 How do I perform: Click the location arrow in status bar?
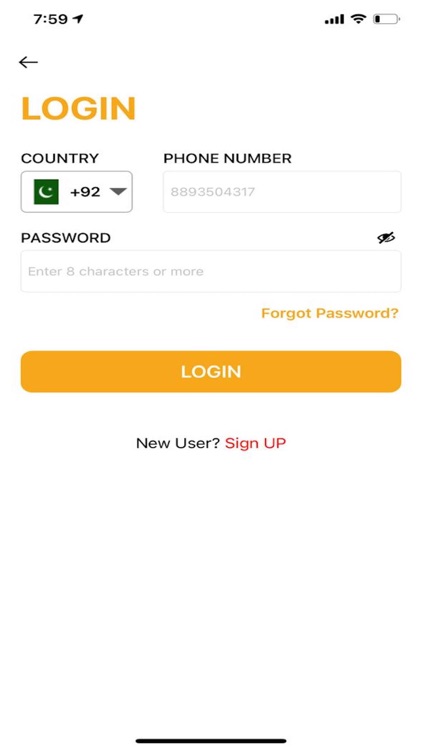point(78,19)
